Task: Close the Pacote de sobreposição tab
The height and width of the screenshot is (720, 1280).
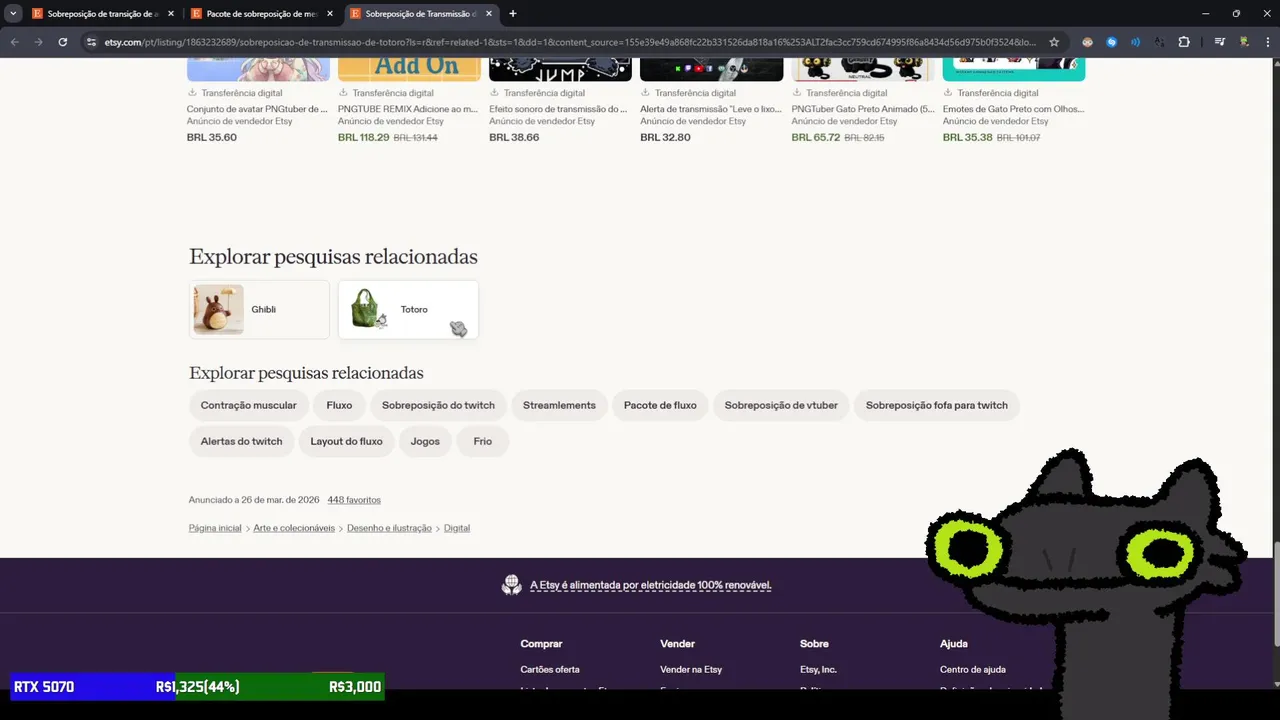Action: pyautogui.click(x=330, y=14)
